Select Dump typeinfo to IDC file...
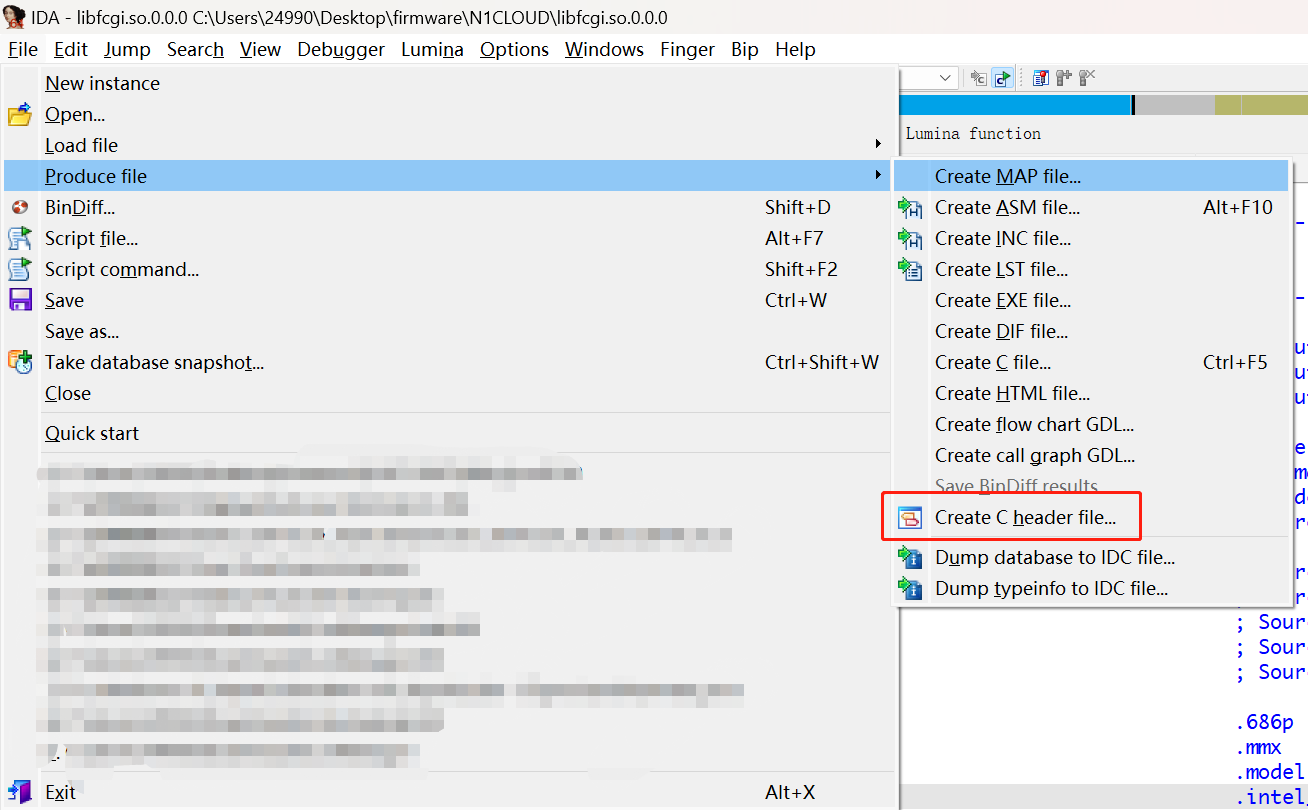The height and width of the screenshot is (810, 1308). click(1091, 588)
